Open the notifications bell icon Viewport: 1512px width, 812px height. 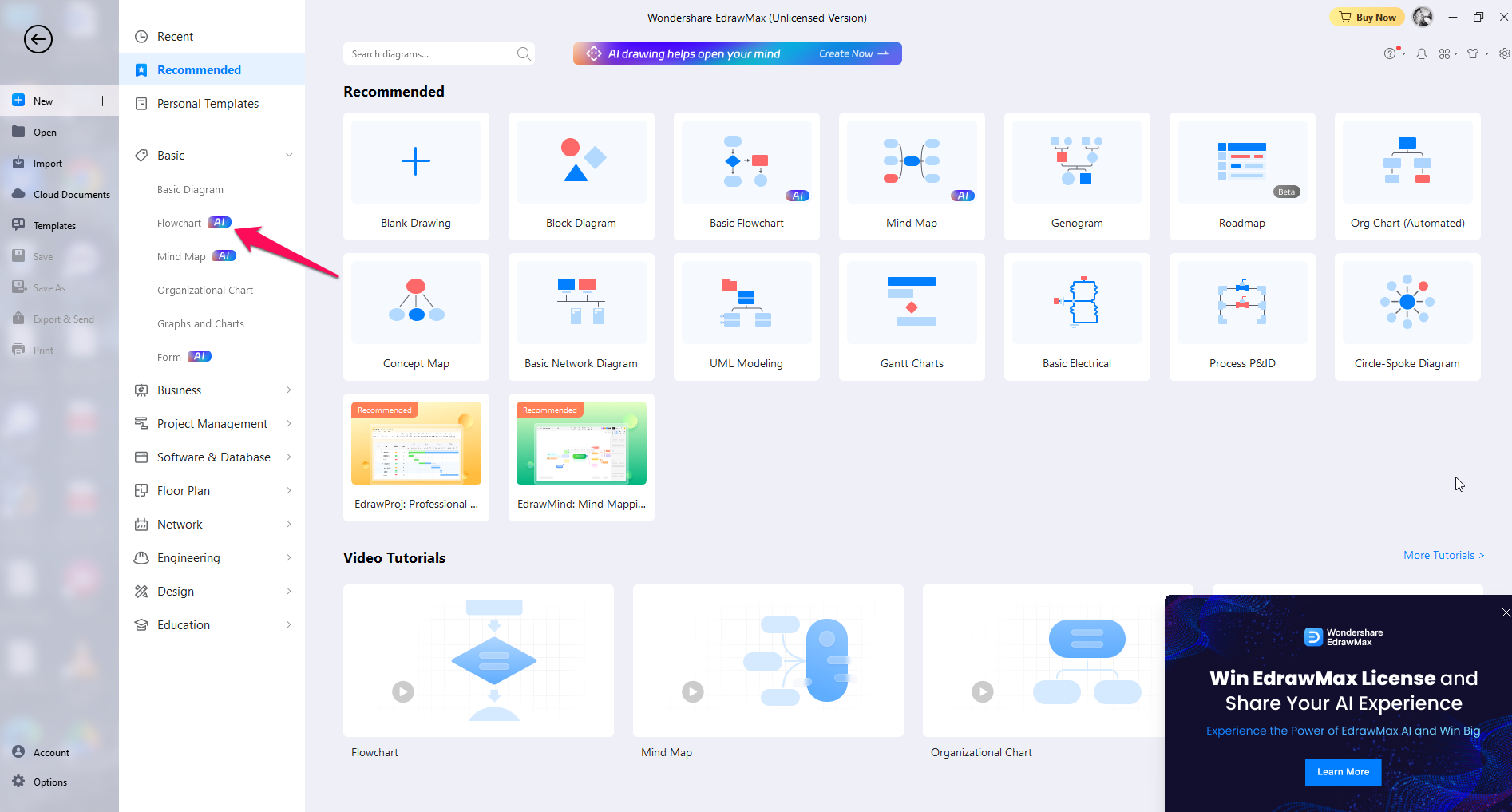coord(1422,53)
